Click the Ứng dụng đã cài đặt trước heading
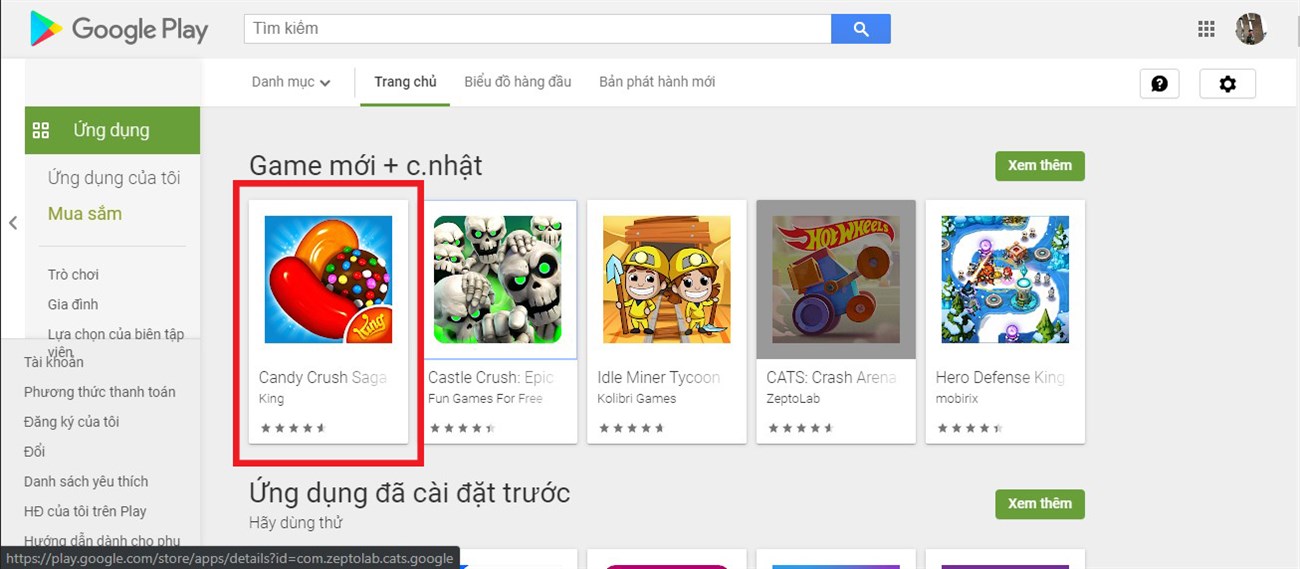The height and width of the screenshot is (569, 1300). point(409,492)
